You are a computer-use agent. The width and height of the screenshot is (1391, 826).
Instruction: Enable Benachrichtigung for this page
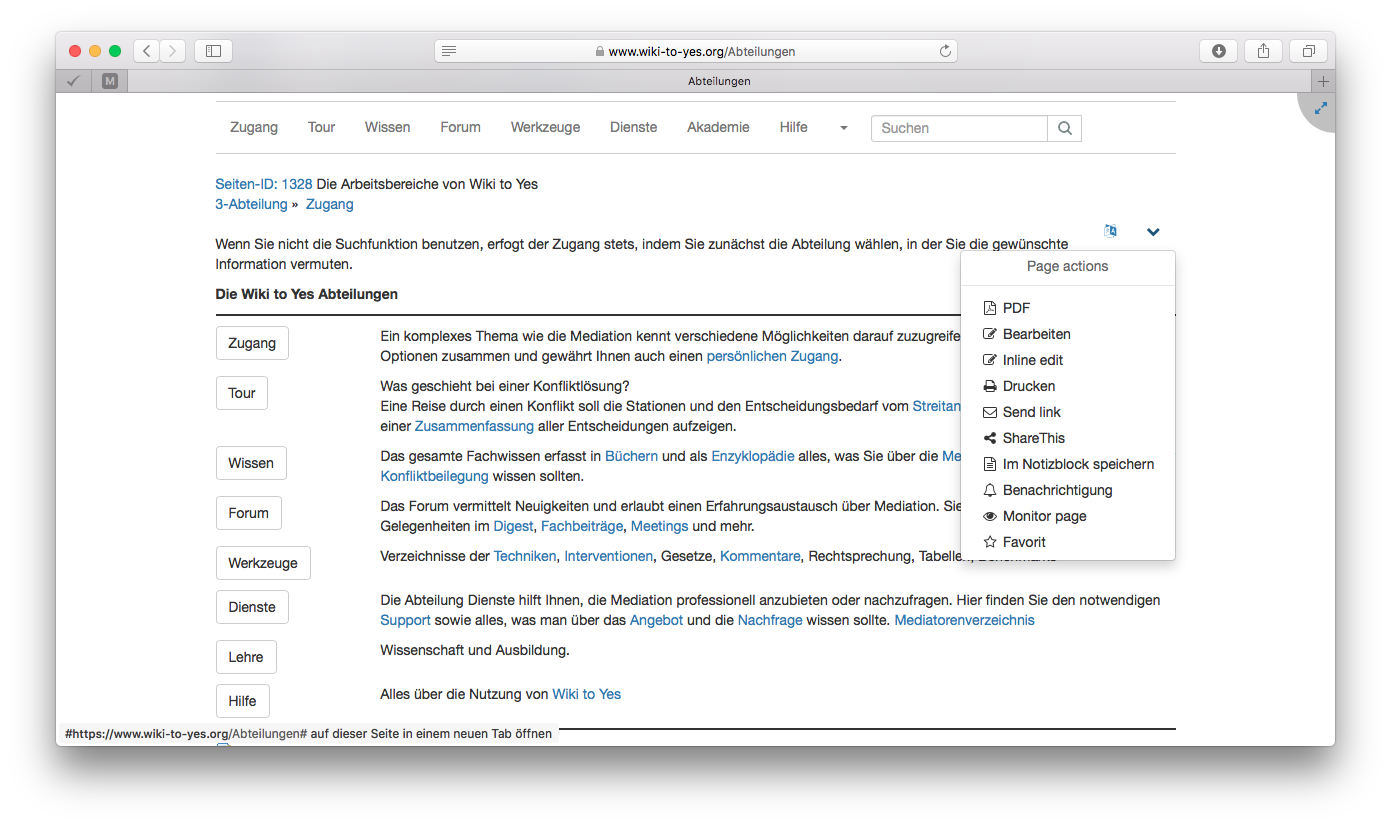pos(1057,490)
